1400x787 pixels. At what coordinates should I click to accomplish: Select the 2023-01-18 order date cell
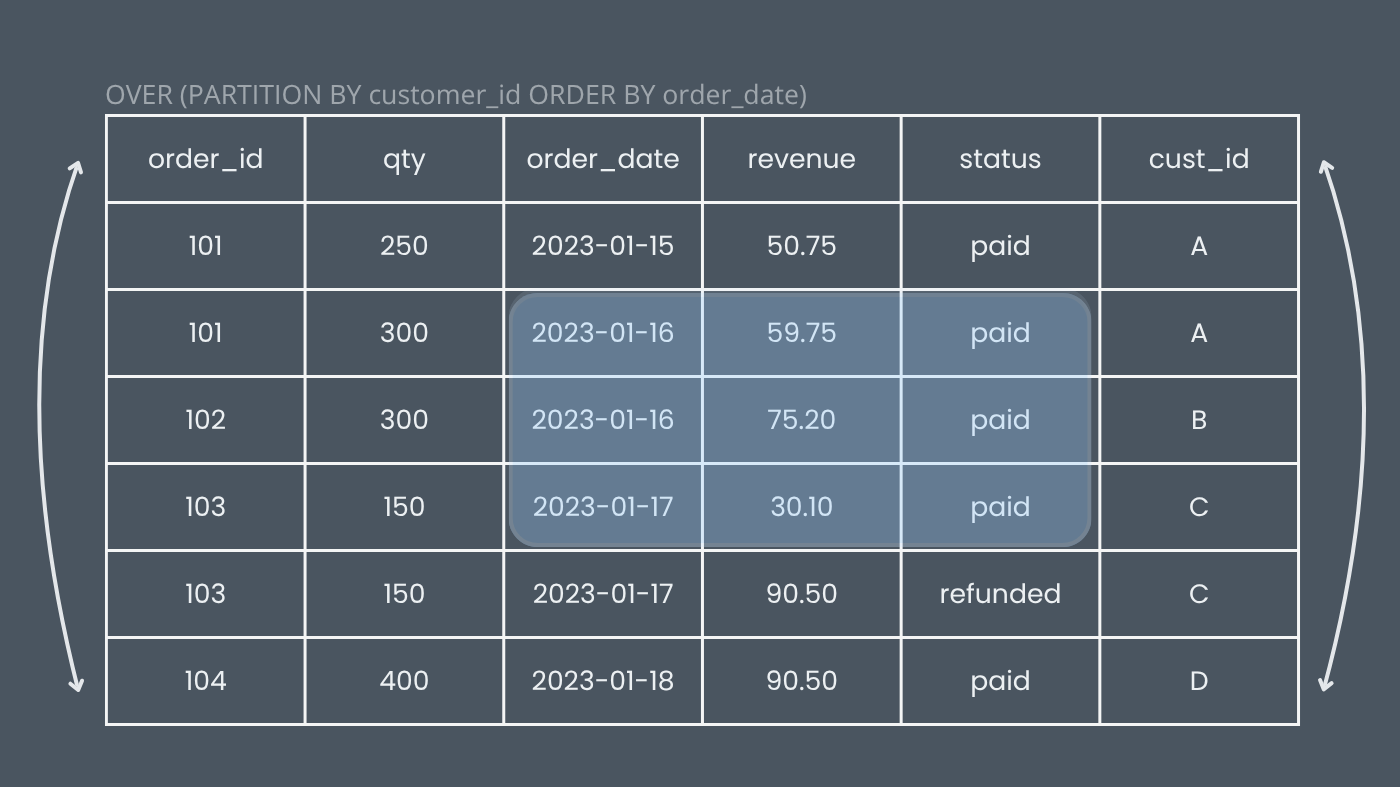click(x=603, y=681)
